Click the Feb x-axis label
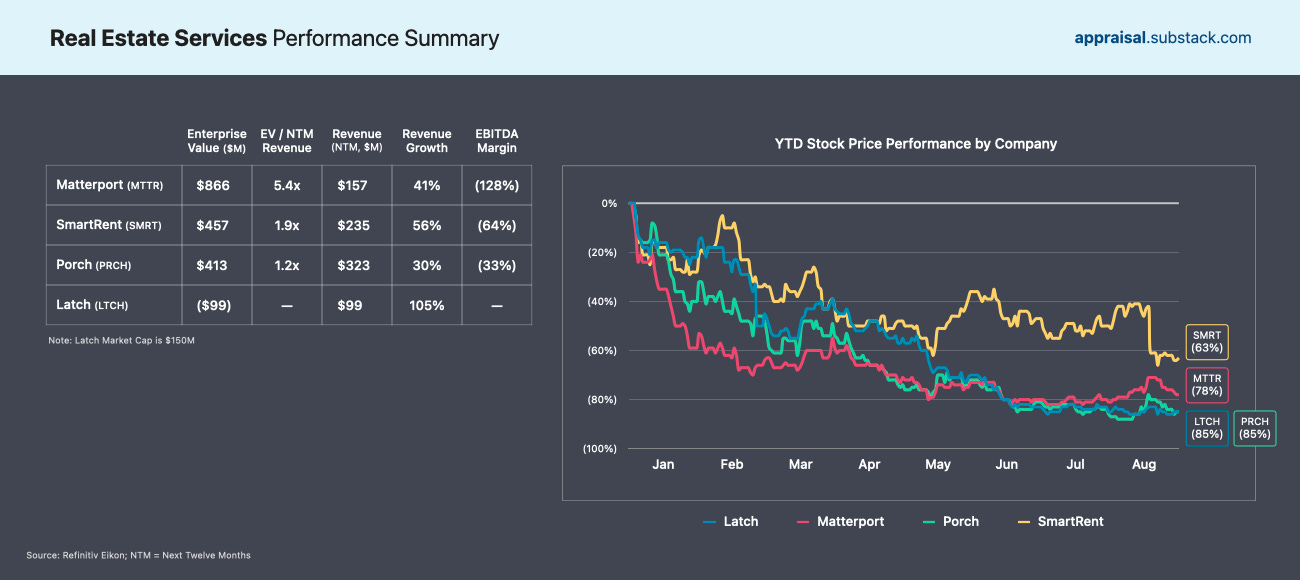1300x580 pixels. point(731,465)
